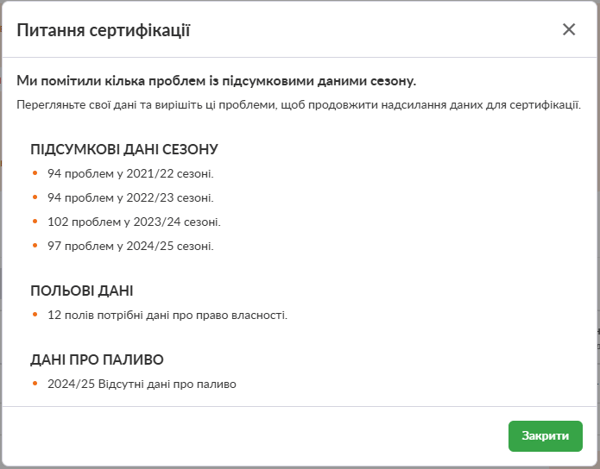Viewport: 600px width, 469px height.
Task: Select the 97 проблем у 2024/25 entry
Action: click(x=130, y=245)
